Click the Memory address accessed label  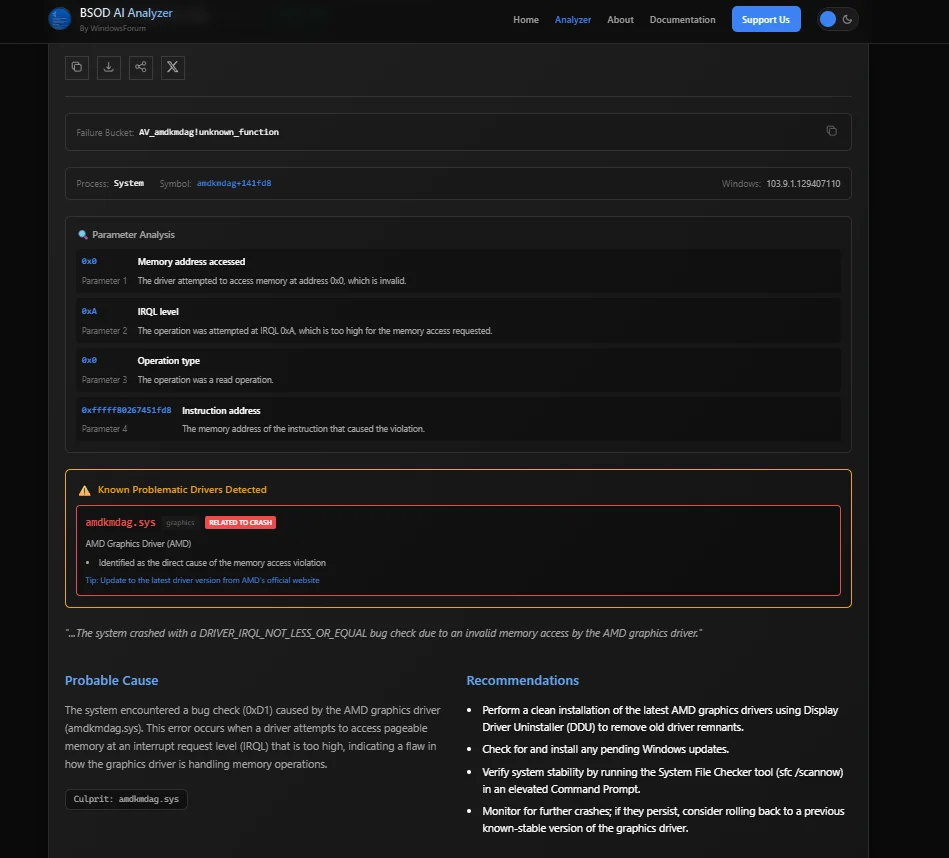(x=191, y=261)
